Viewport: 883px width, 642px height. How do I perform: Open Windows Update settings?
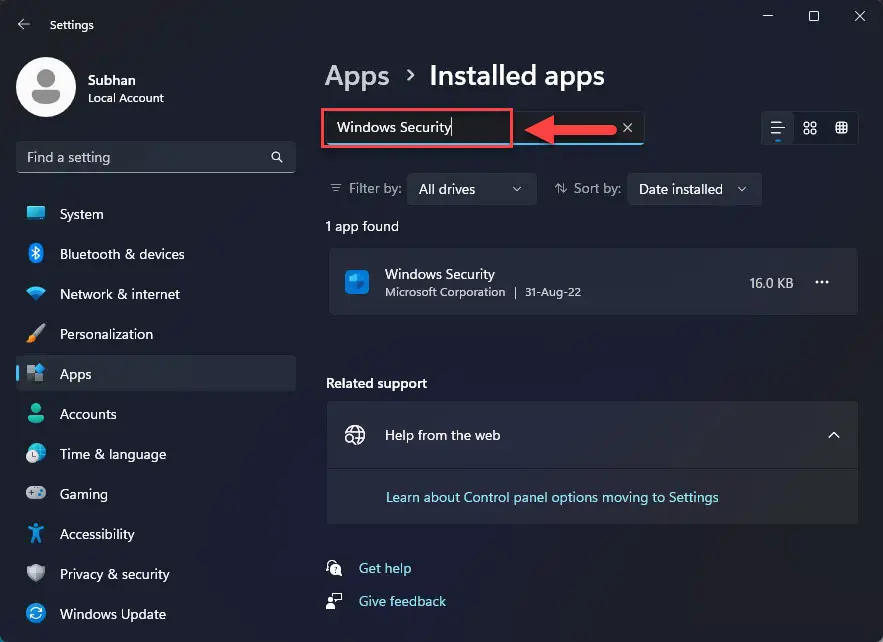click(156, 614)
